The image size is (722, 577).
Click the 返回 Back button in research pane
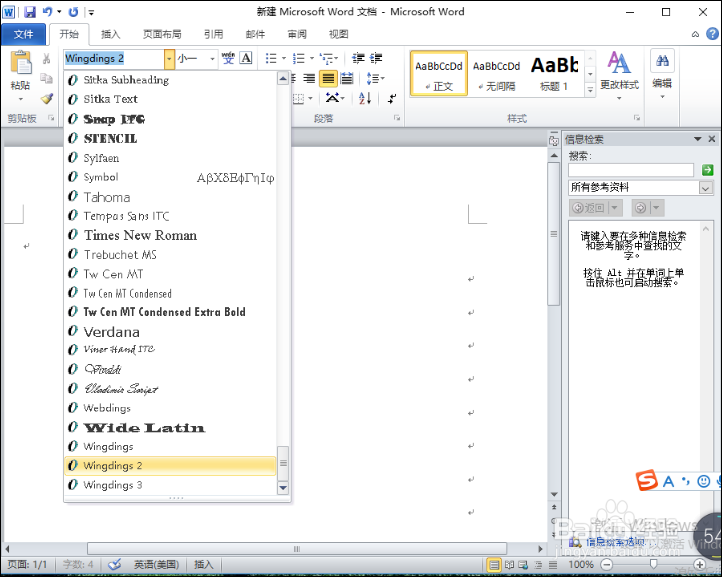596,208
